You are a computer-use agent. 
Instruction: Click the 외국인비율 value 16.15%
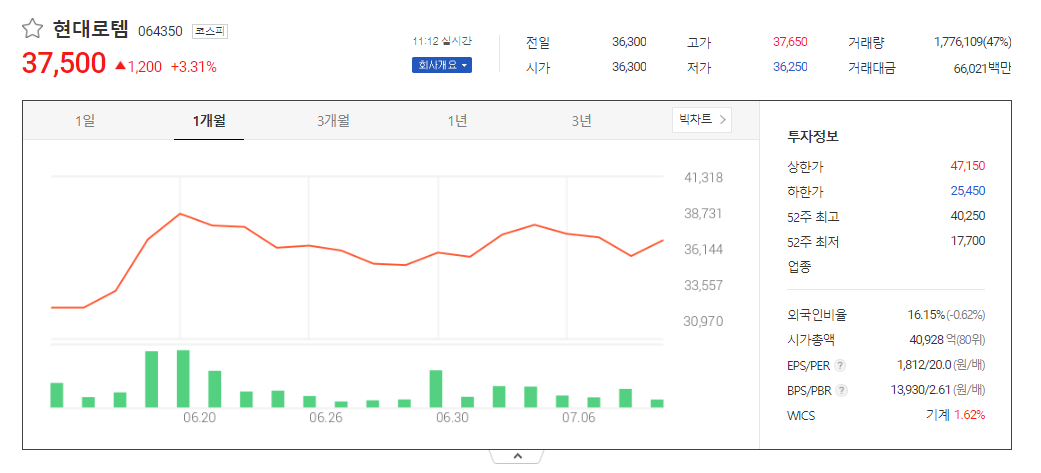tap(925, 315)
